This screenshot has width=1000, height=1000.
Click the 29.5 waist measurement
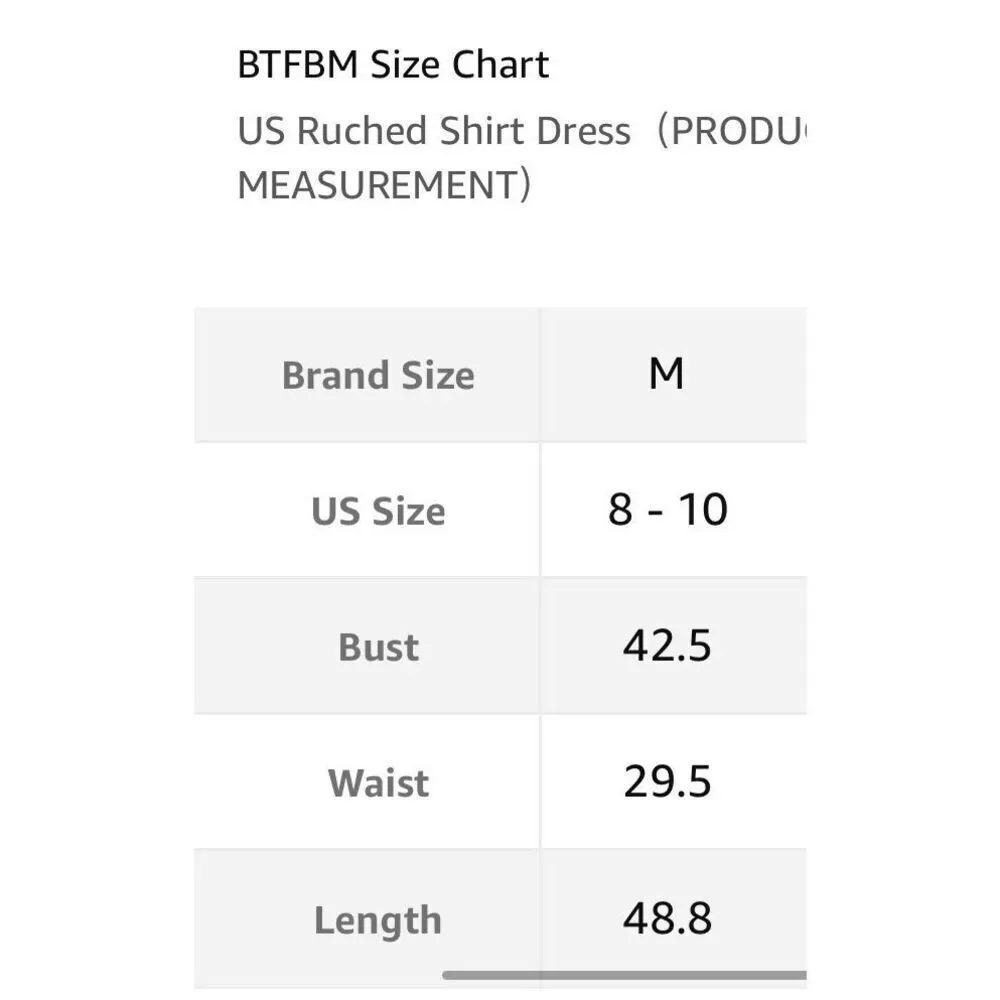pos(667,782)
